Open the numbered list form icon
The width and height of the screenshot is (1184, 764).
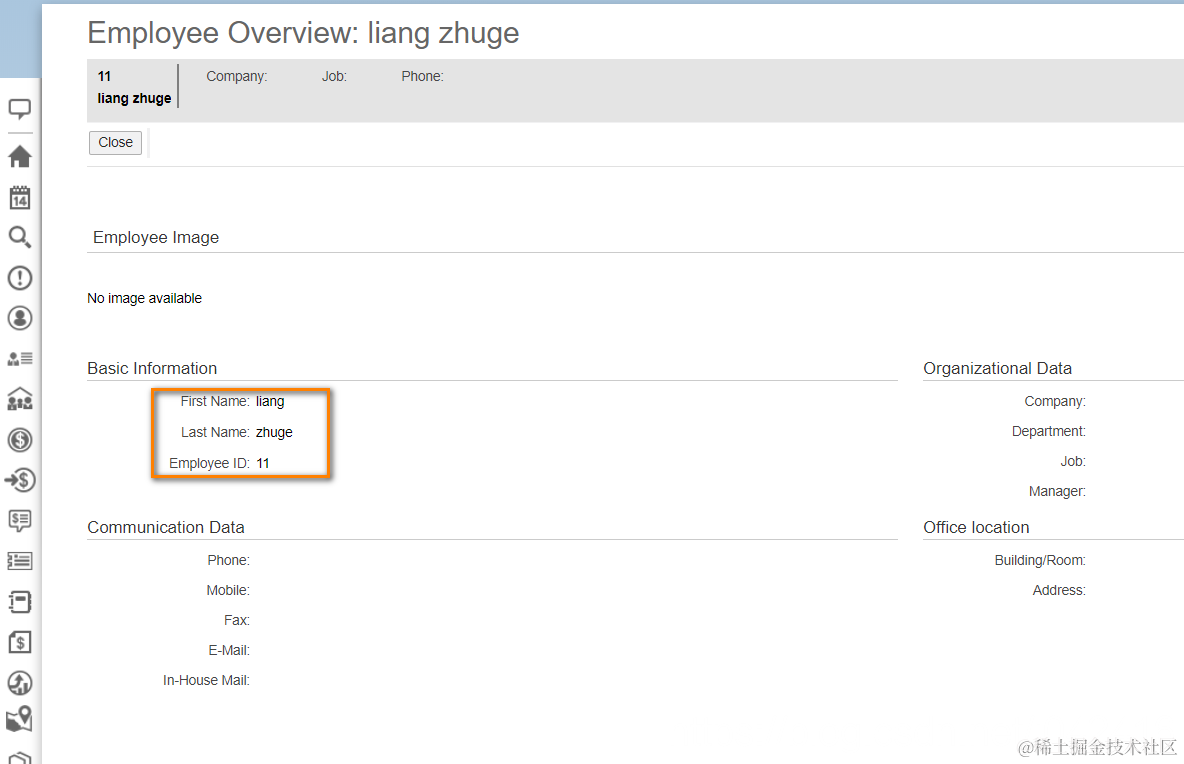pyautogui.click(x=20, y=561)
